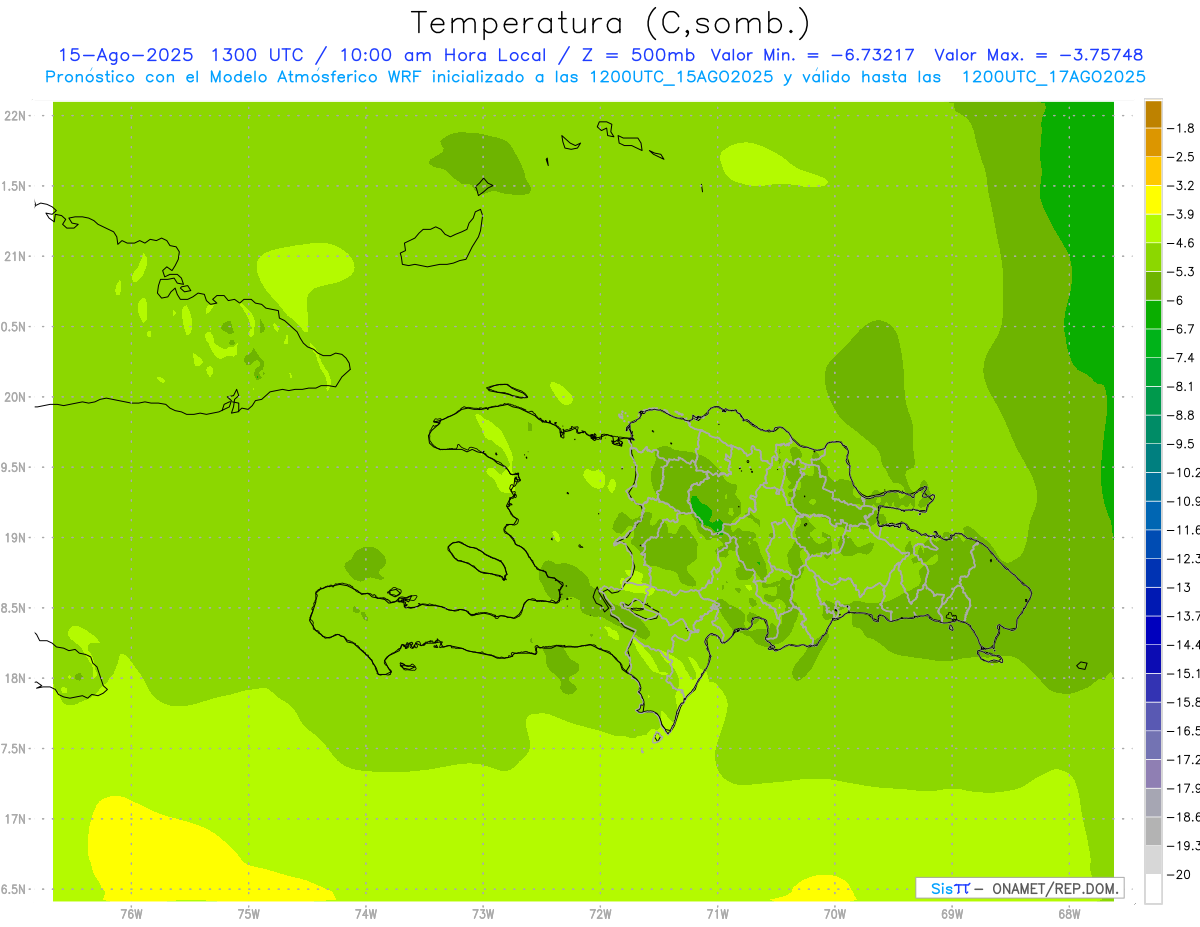Screen dimensions: 1200x927
Task: Click the '21N' latitude label
Action: (x=15, y=257)
